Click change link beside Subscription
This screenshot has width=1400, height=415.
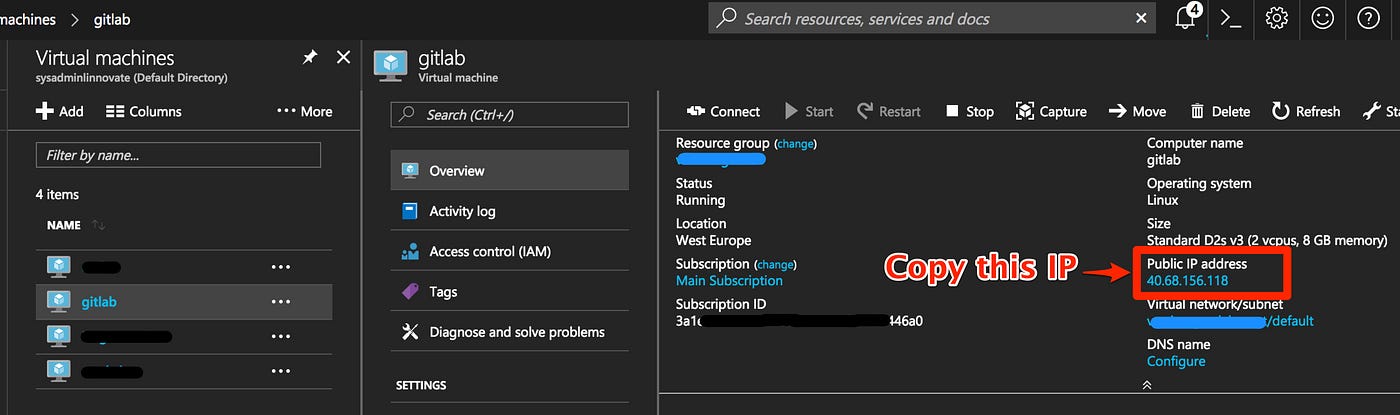(775, 264)
